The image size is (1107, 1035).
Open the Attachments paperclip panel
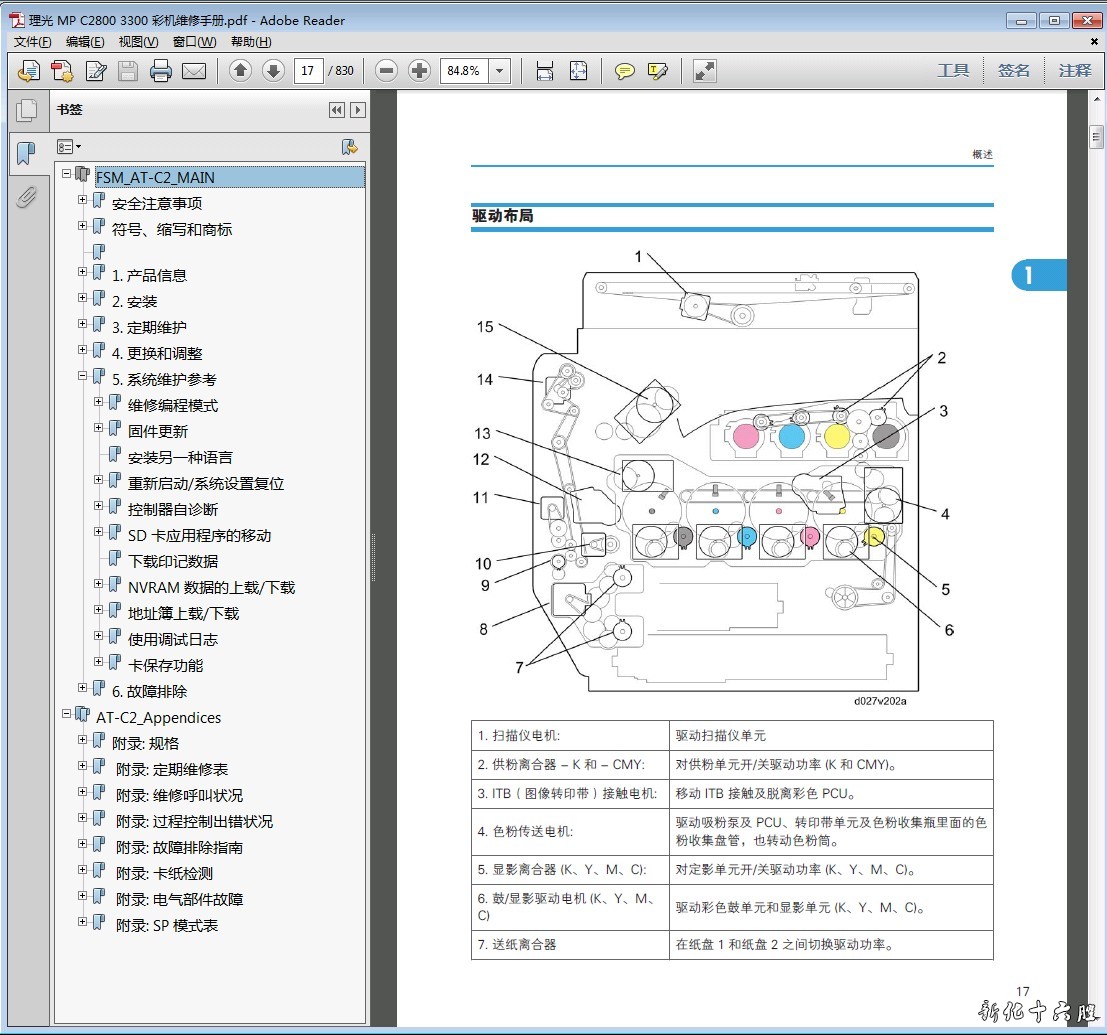(x=26, y=197)
